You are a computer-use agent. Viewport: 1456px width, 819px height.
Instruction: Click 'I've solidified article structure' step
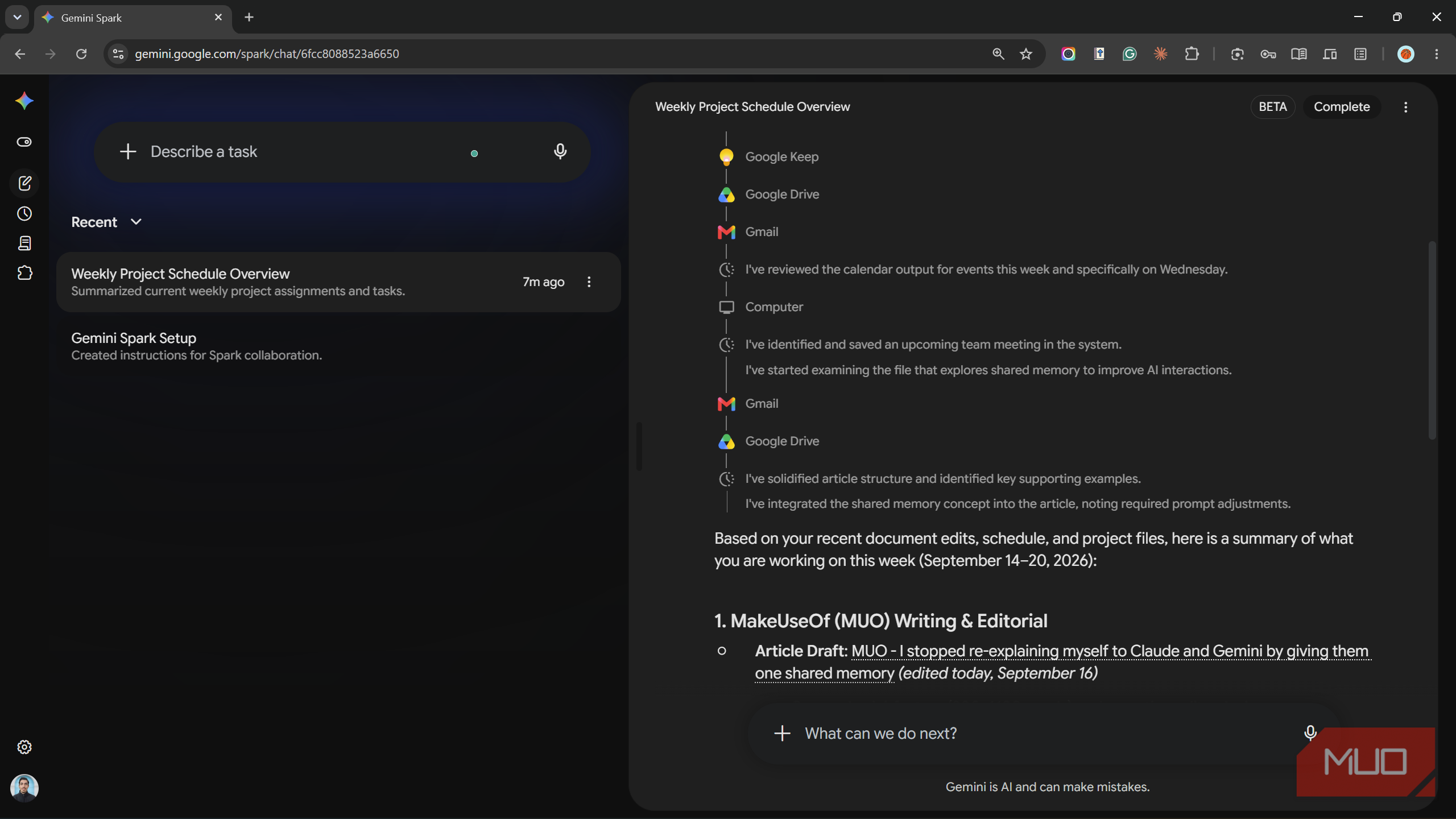coord(943,478)
